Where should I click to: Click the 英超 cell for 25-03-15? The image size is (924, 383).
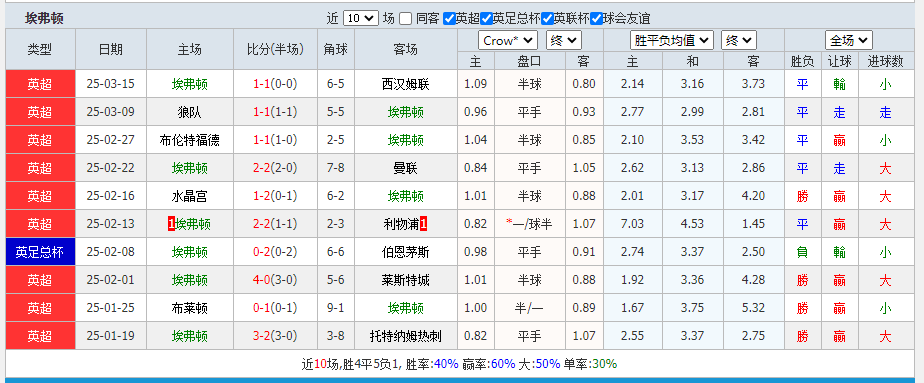click(x=40, y=84)
